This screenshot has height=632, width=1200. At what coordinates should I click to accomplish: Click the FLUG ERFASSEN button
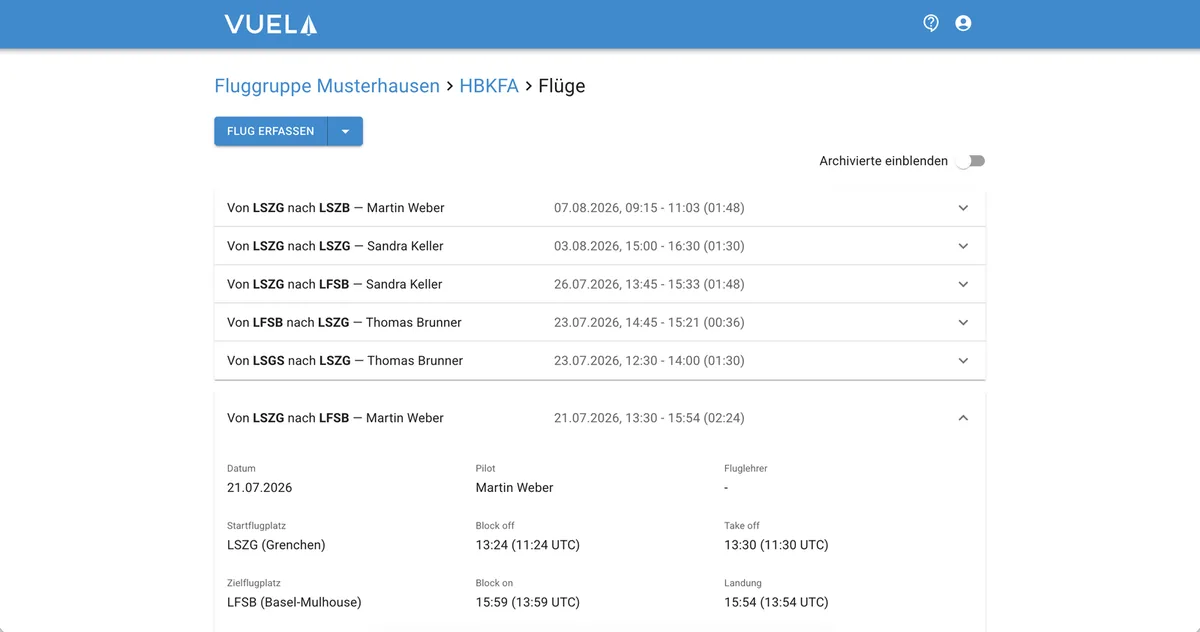[271, 131]
